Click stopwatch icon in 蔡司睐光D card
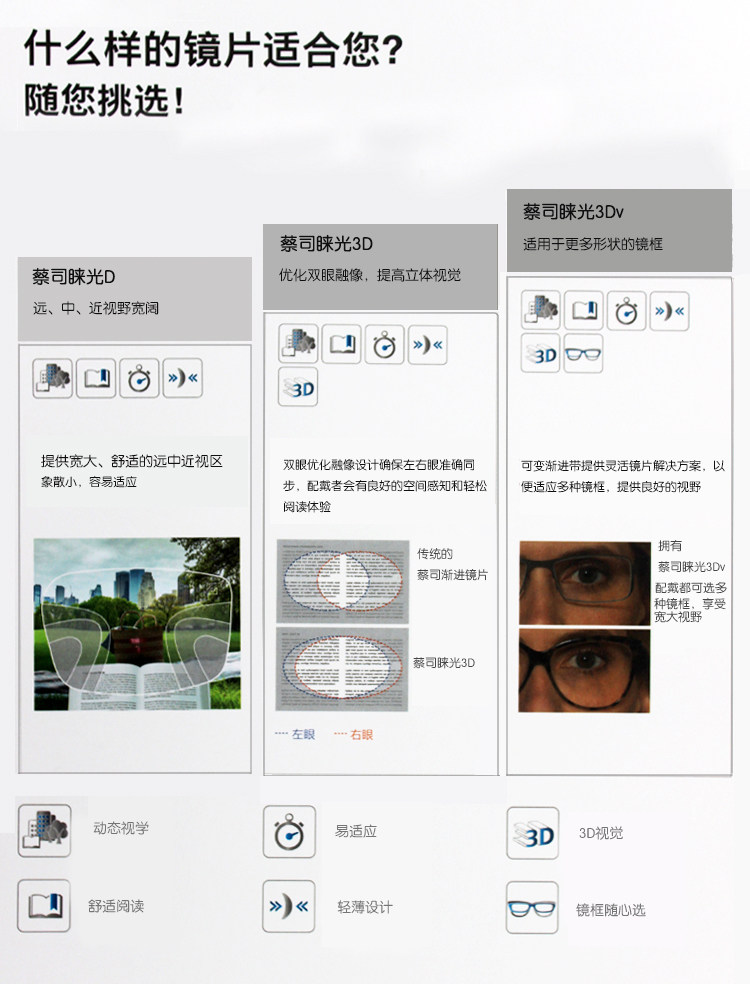 click(x=139, y=378)
